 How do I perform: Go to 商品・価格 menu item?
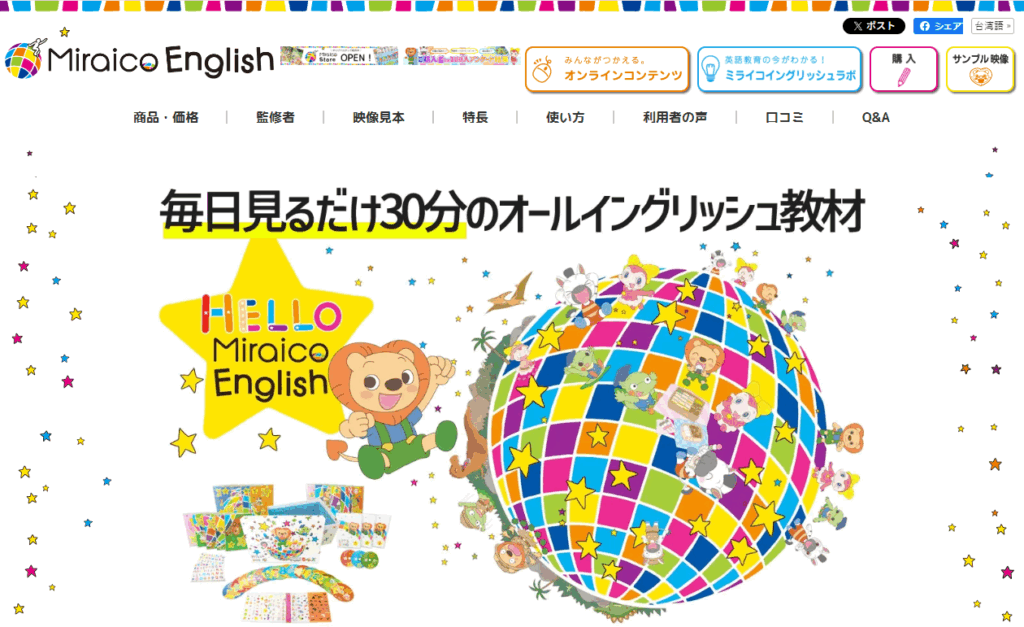(x=166, y=118)
